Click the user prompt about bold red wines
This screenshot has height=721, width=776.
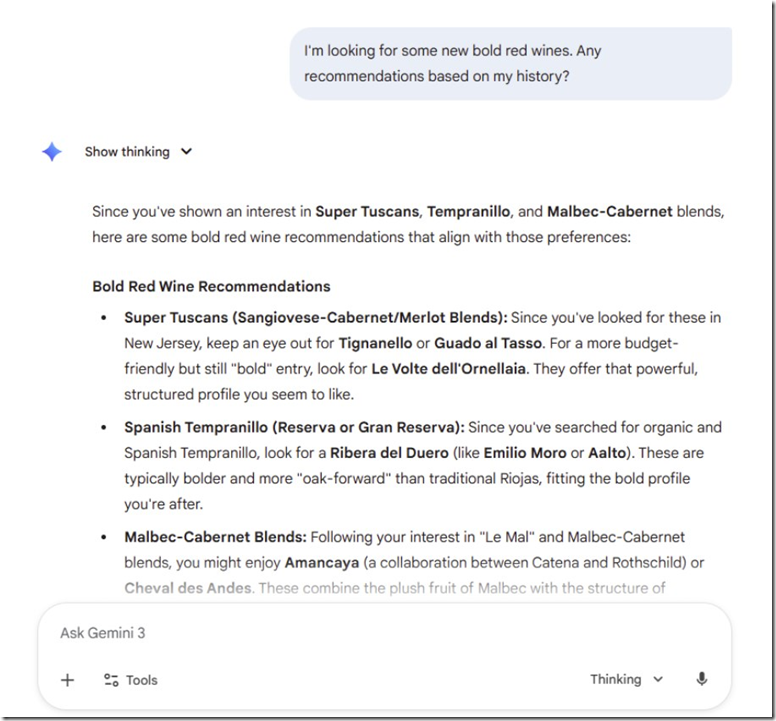click(511, 63)
